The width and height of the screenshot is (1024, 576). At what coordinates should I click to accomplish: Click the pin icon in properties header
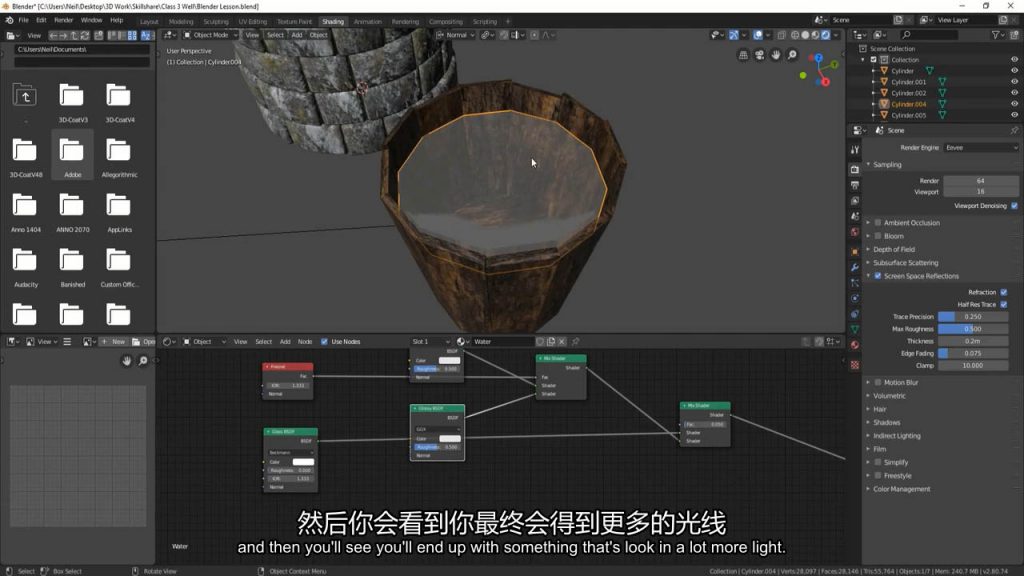tap(1014, 131)
